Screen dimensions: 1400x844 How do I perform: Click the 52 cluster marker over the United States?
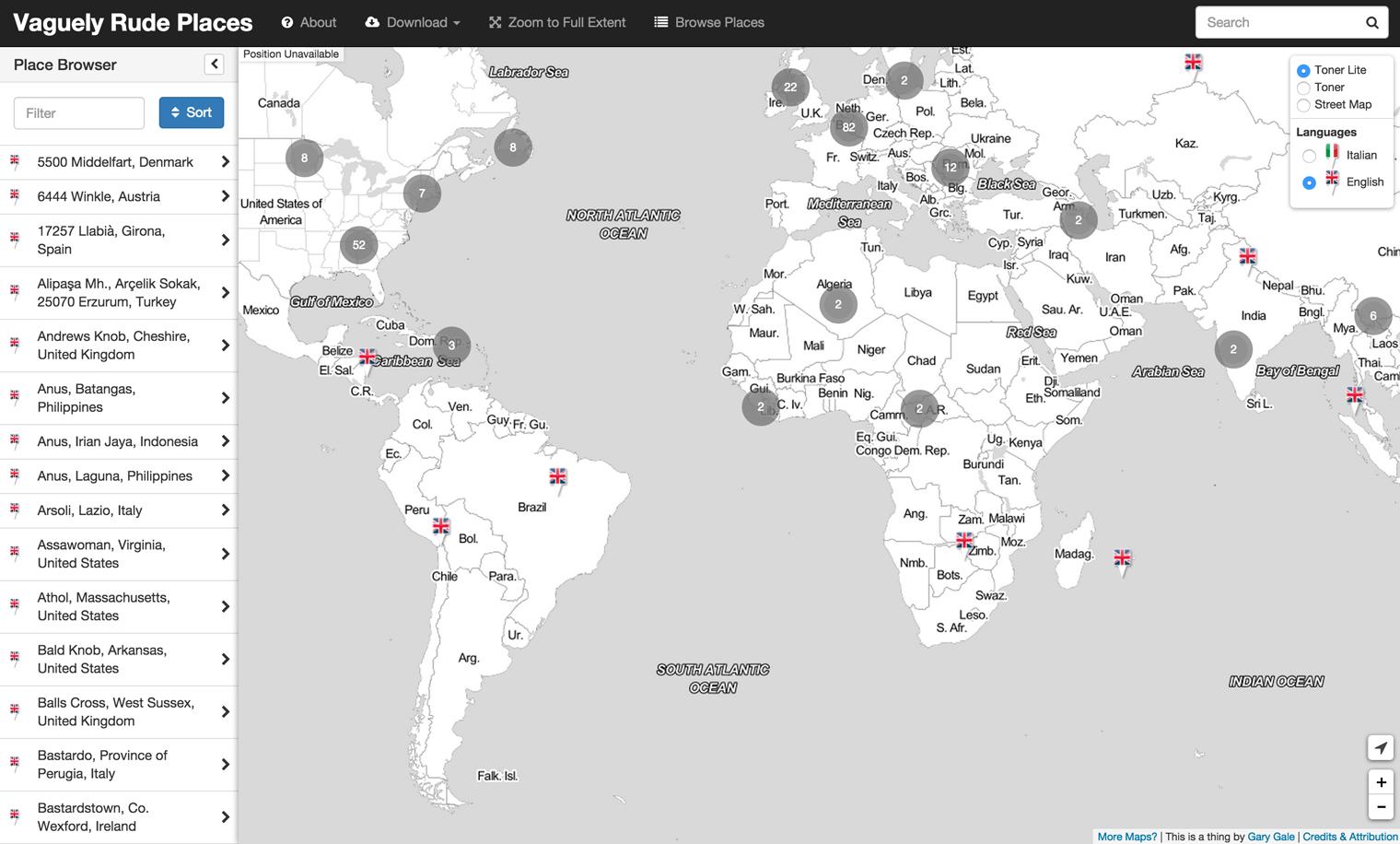(x=358, y=245)
